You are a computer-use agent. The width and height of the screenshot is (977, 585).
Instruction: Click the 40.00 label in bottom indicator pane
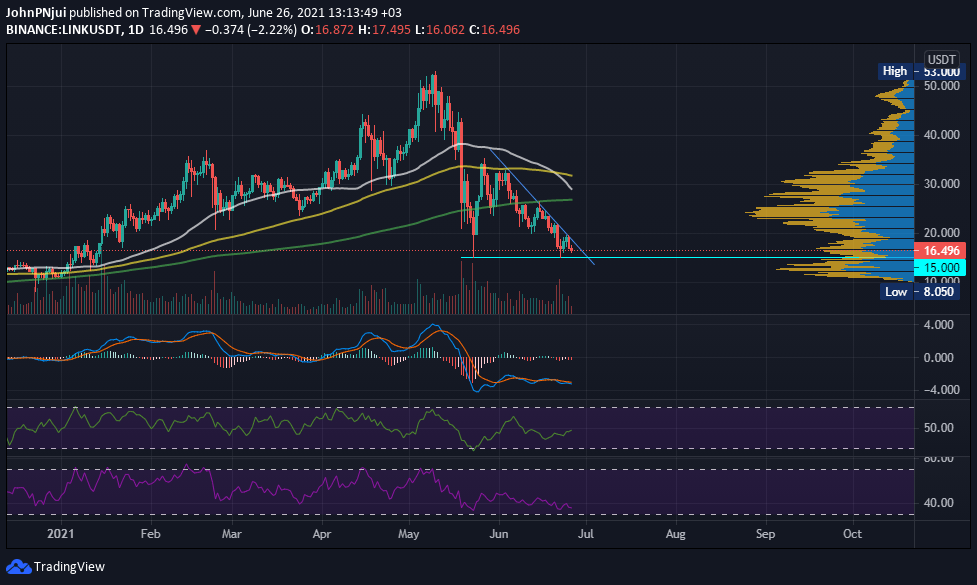click(941, 503)
